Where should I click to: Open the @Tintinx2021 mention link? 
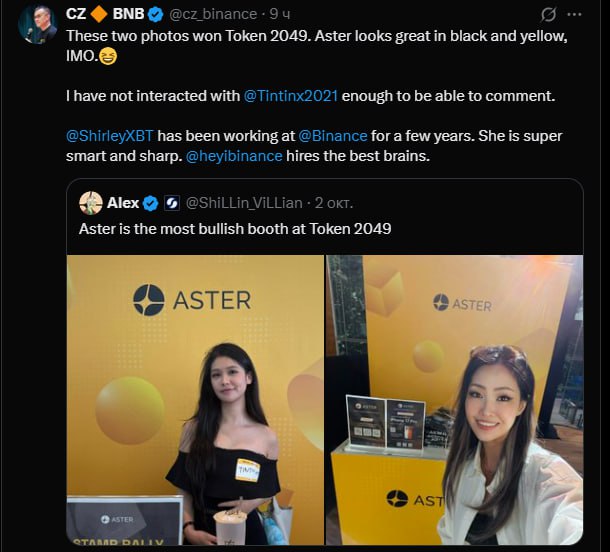pos(291,96)
